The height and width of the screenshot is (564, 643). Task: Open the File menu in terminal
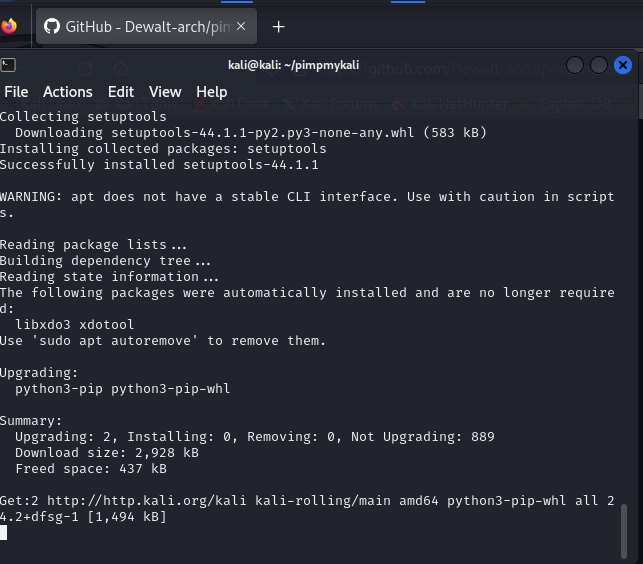[16, 92]
